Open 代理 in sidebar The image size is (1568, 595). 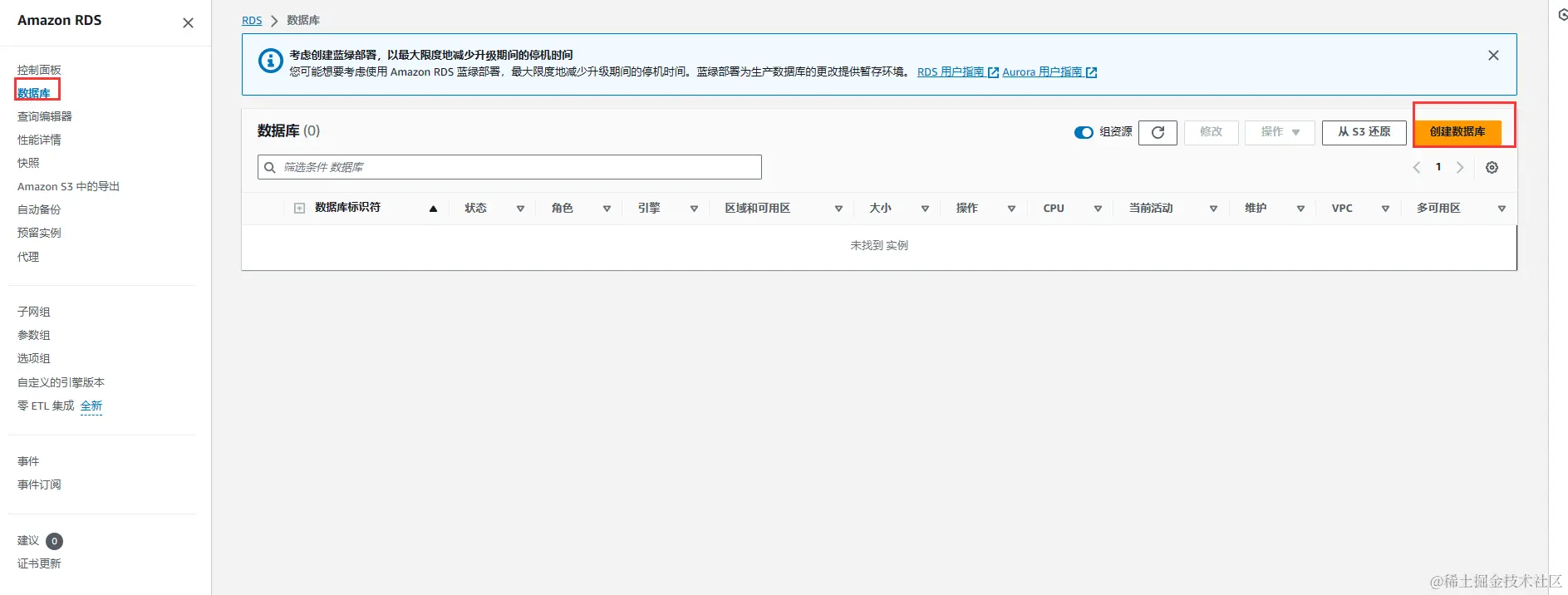click(x=28, y=257)
